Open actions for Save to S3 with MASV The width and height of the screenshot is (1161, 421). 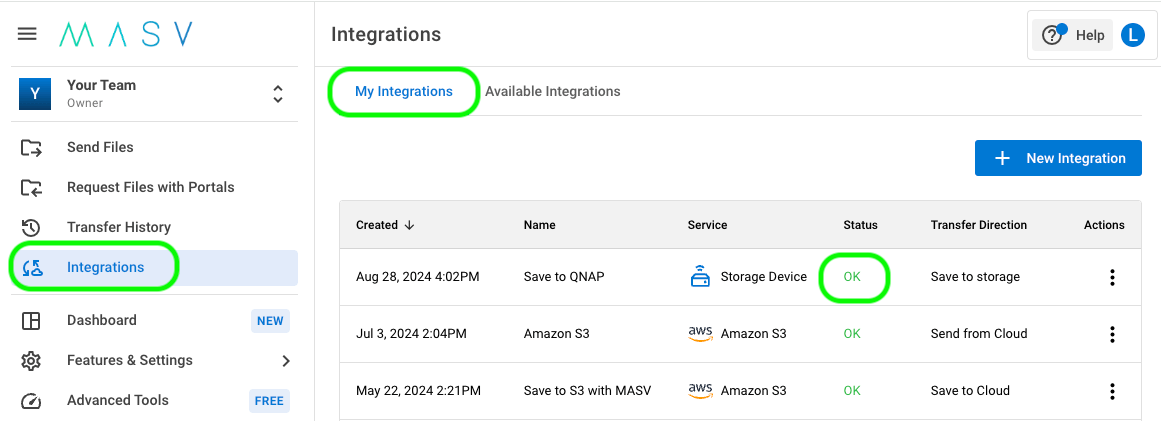[x=1112, y=391]
